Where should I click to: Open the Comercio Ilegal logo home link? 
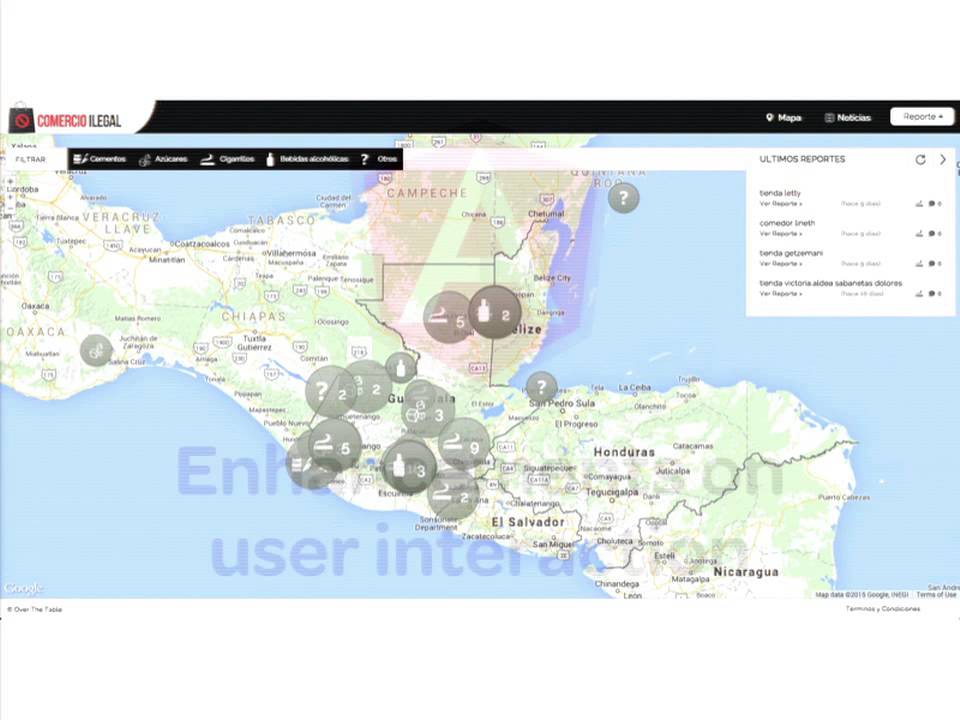click(x=66, y=119)
